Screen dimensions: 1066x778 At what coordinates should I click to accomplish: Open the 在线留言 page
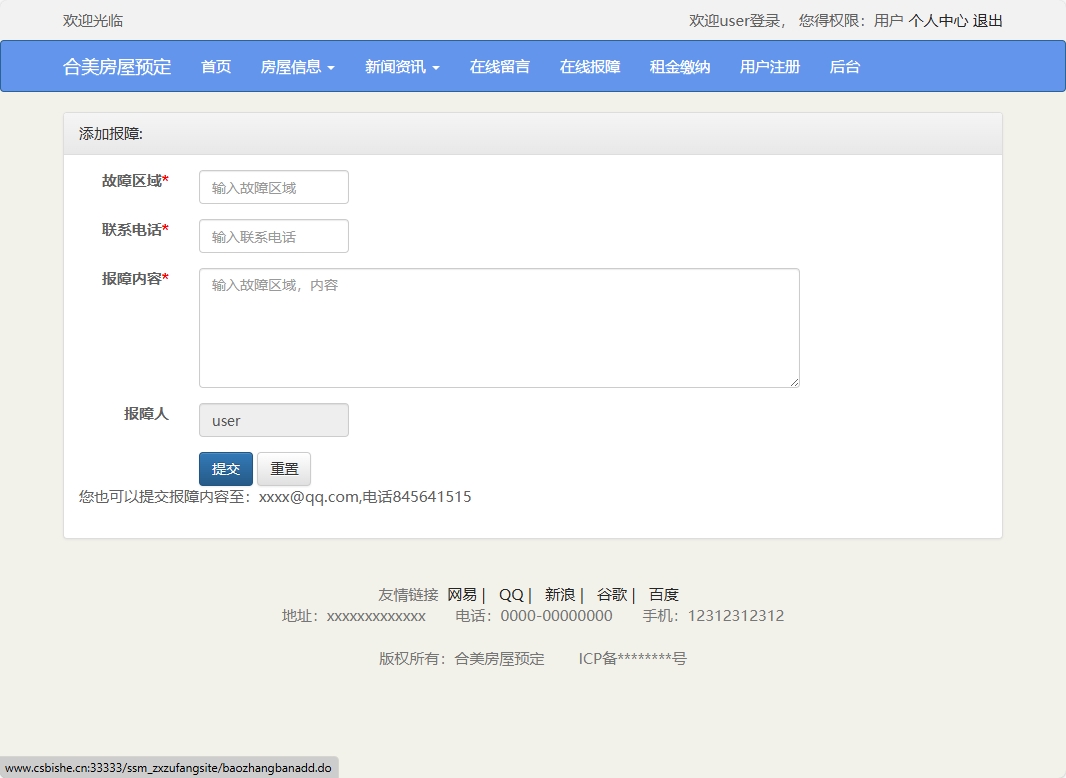[500, 66]
